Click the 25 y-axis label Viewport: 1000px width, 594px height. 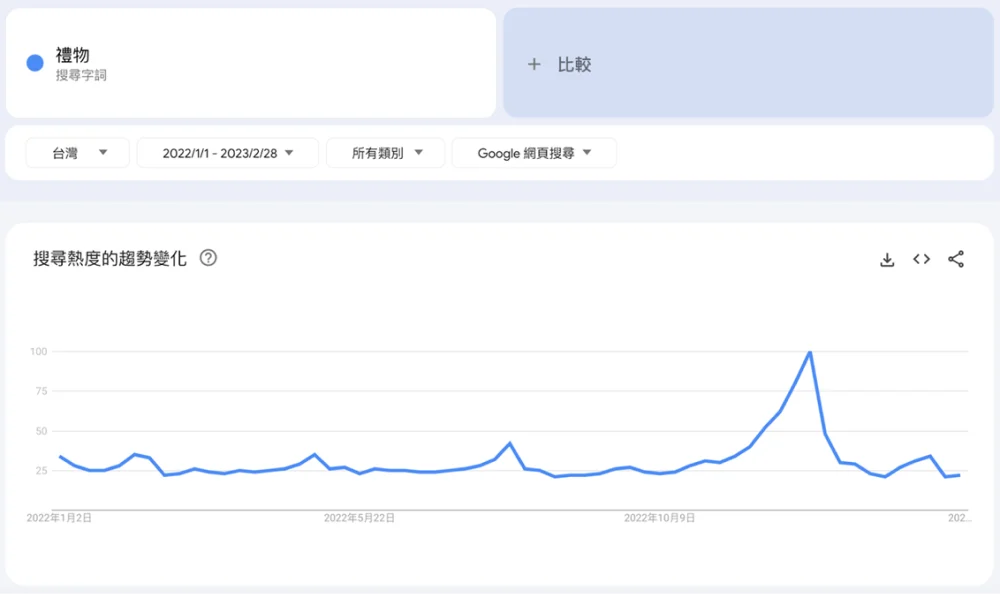click(41, 471)
